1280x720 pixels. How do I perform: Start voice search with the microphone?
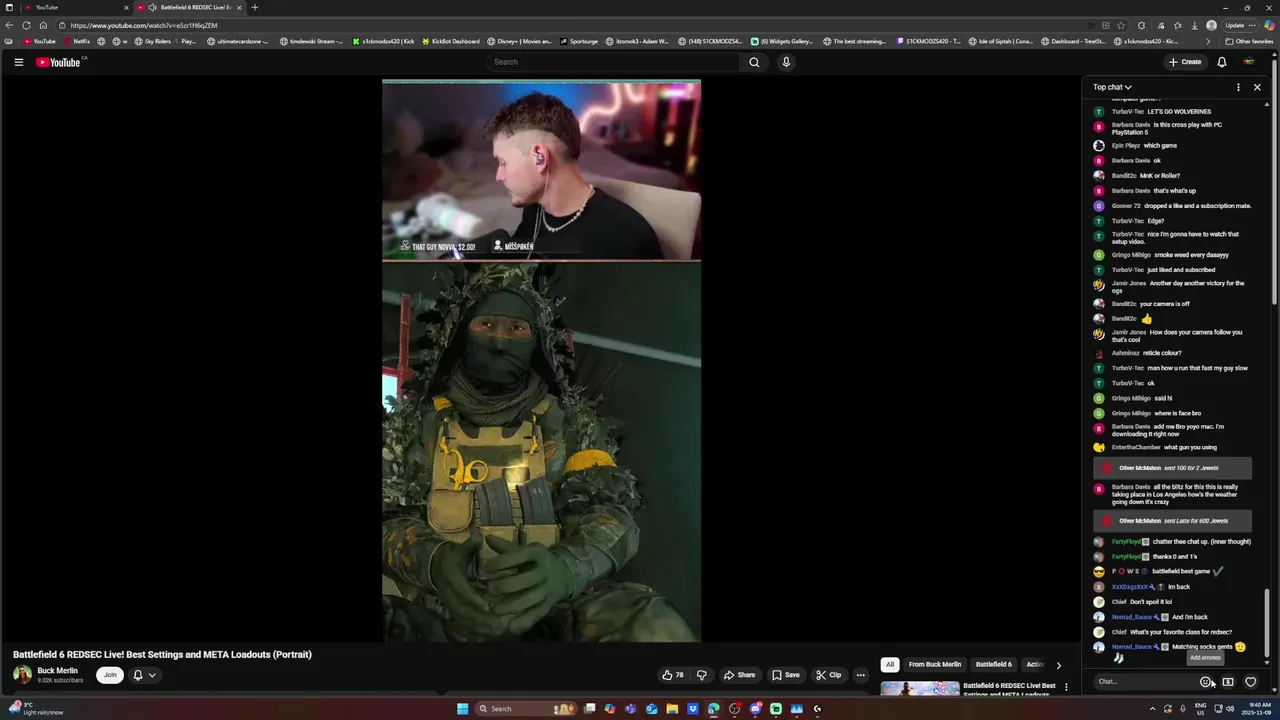(786, 62)
